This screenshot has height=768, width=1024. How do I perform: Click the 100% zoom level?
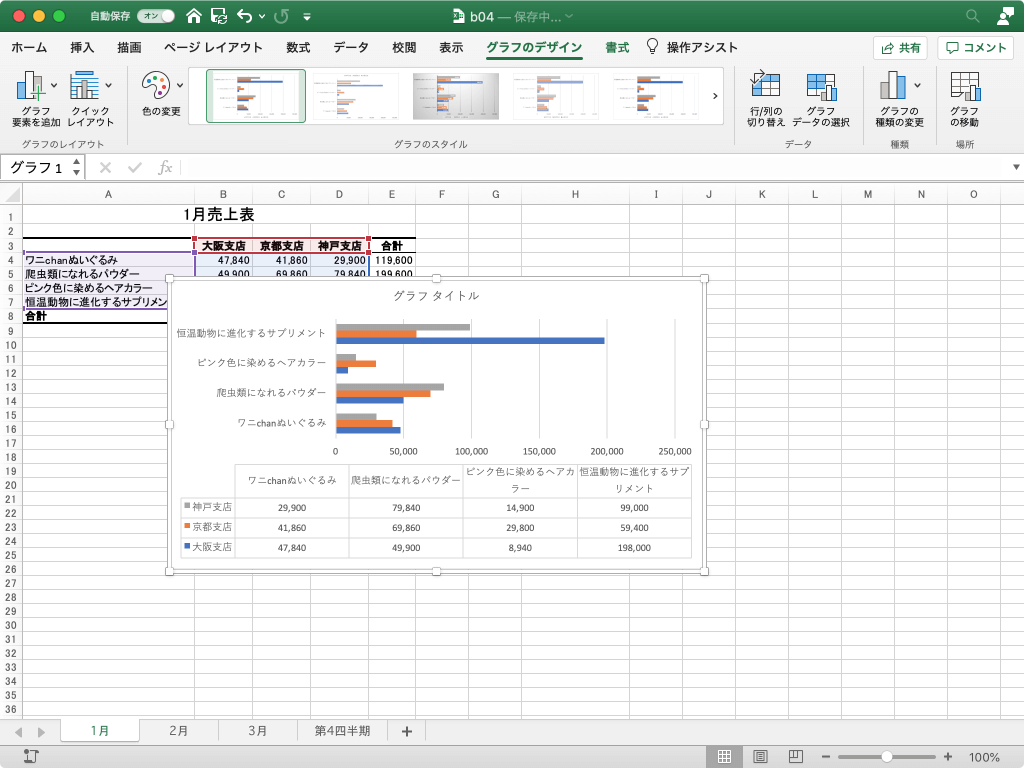pos(984,757)
